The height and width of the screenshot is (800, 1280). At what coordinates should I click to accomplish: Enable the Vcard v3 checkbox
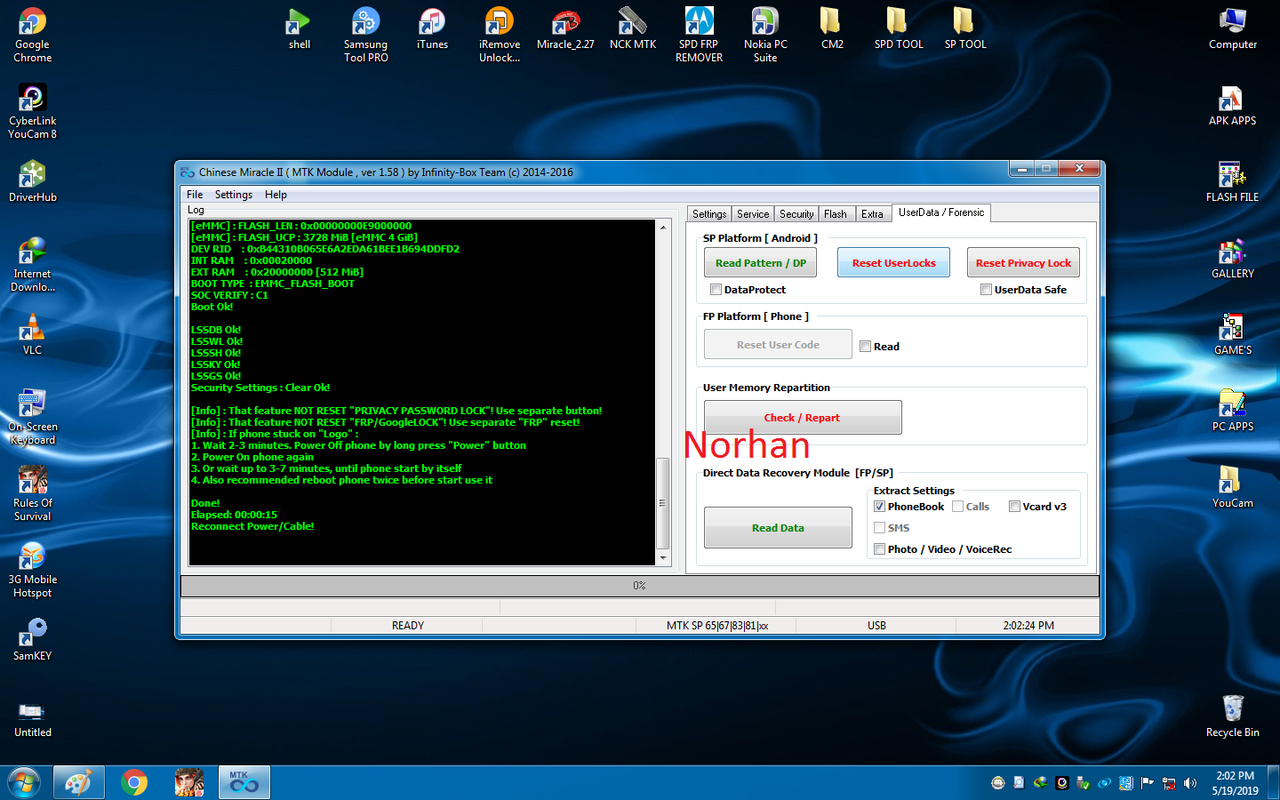(1015, 506)
